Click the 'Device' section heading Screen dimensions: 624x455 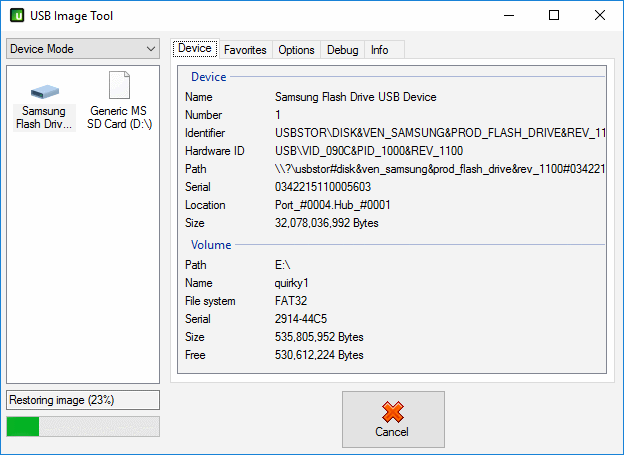click(209, 76)
